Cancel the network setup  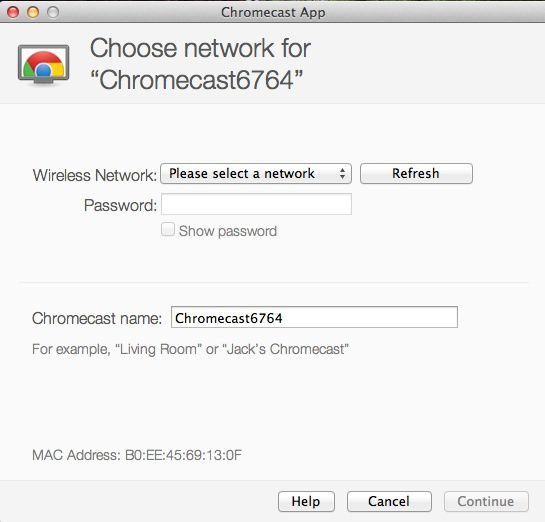389,501
